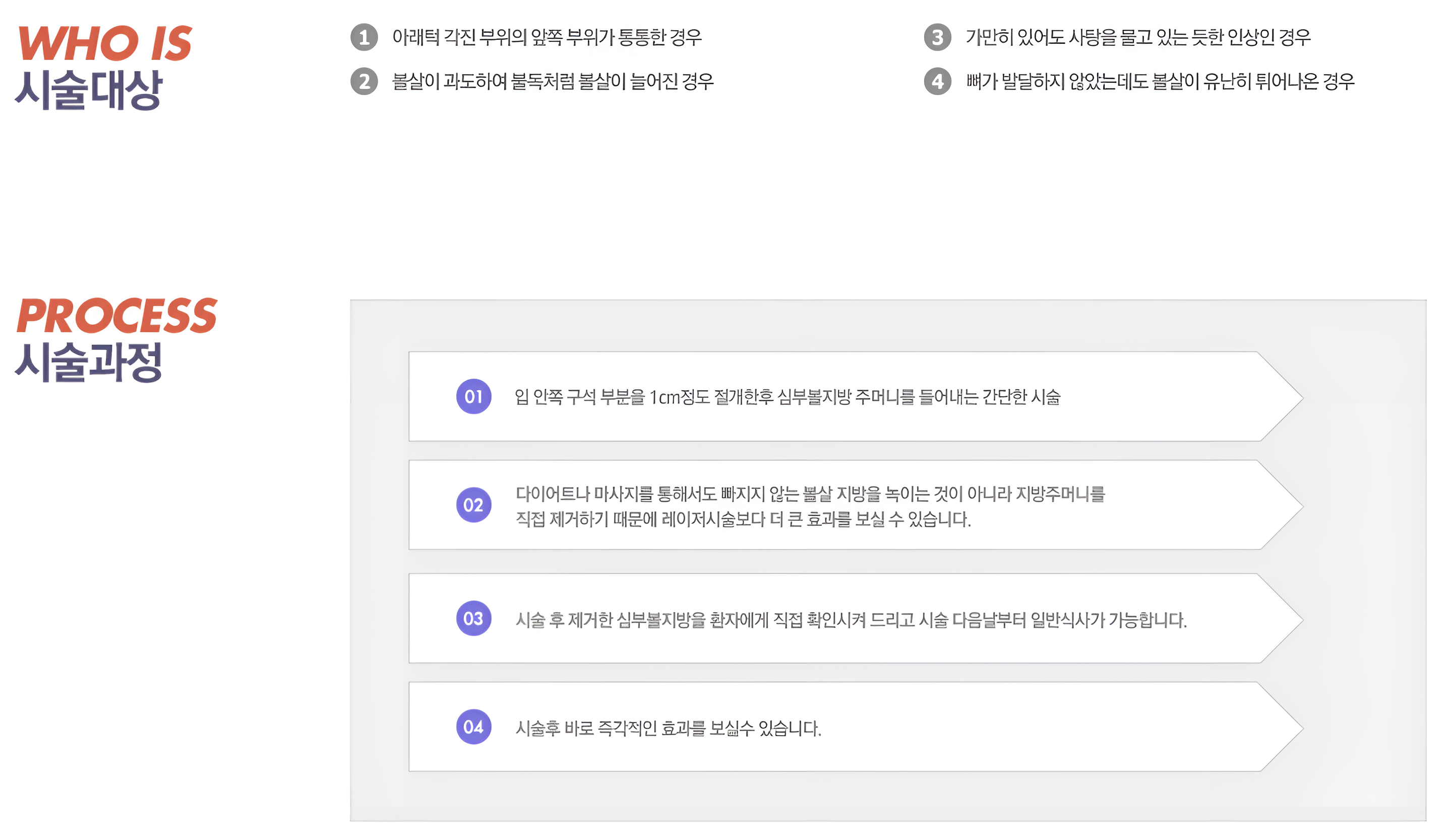Click the purple 04 step badge
The width and height of the screenshot is (1444, 840).
(x=473, y=727)
